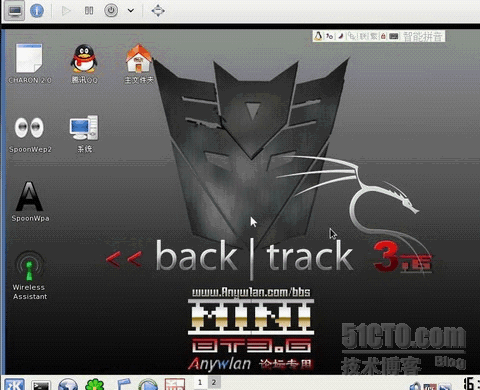Click the taskbar clock

[471, 383]
